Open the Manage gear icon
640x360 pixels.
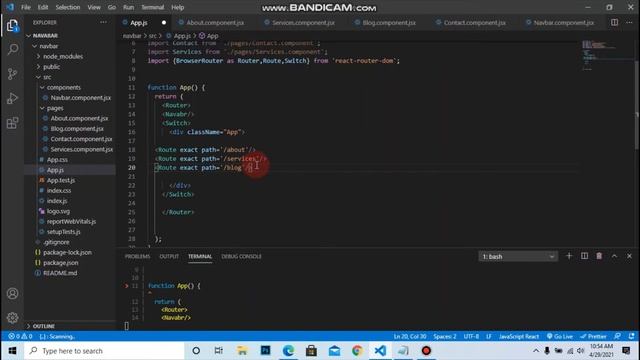pyautogui.click(x=13, y=317)
